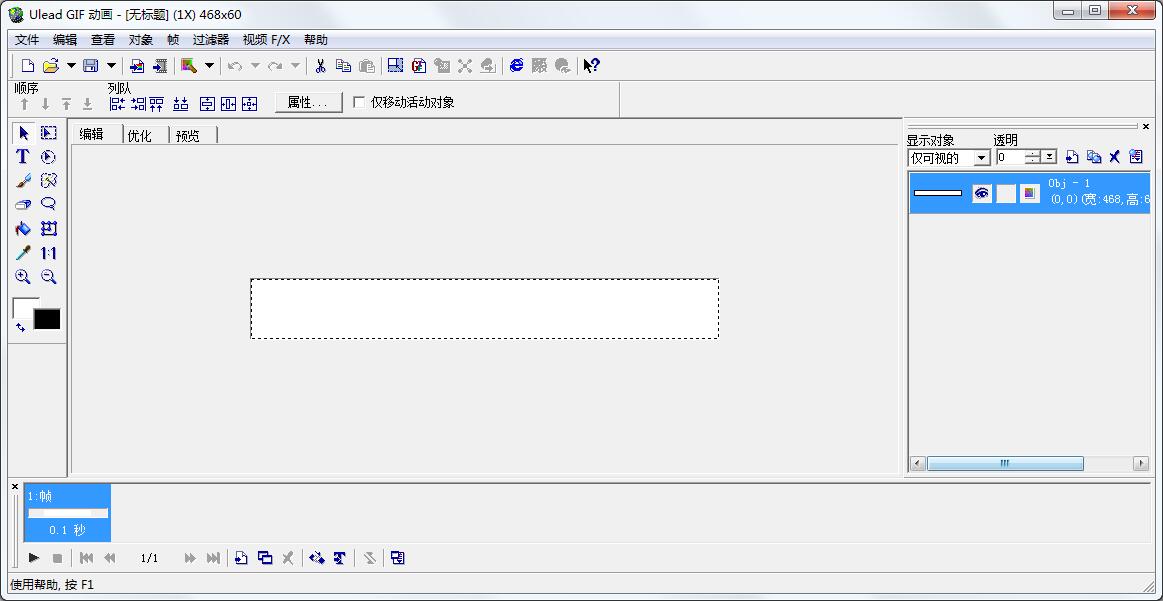The height and width of the screenshot is (601, 1163).
Task: Select the Paintbrush tool
Action: pos(23,180)
